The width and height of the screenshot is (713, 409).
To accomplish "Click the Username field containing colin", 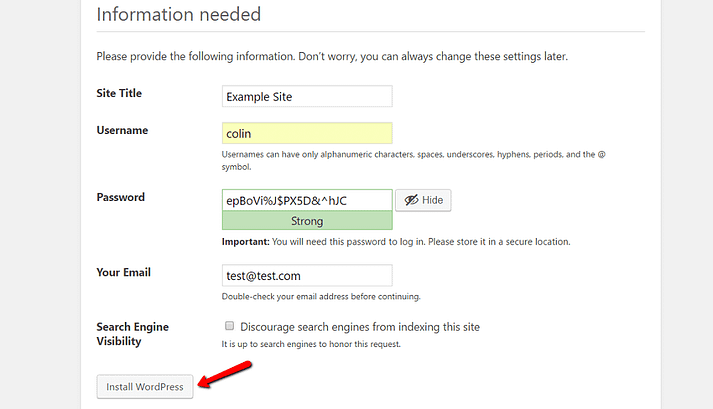I will tap(307, 134).
